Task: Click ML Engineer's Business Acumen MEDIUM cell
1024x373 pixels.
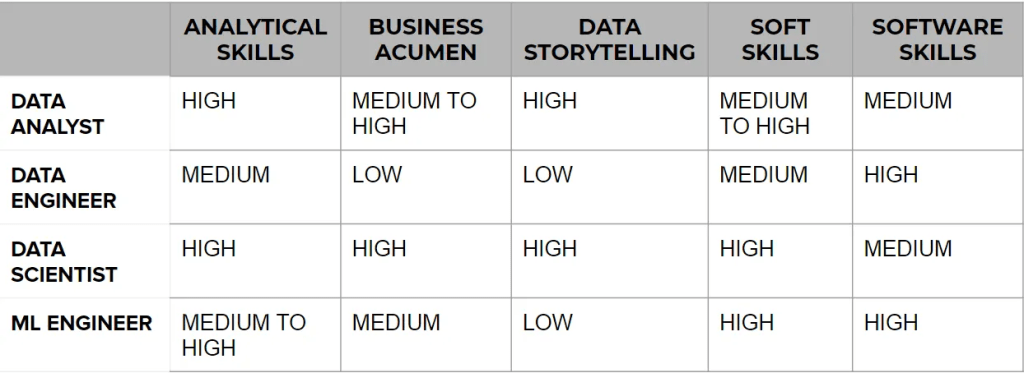Action: click(x=426, y=335)
